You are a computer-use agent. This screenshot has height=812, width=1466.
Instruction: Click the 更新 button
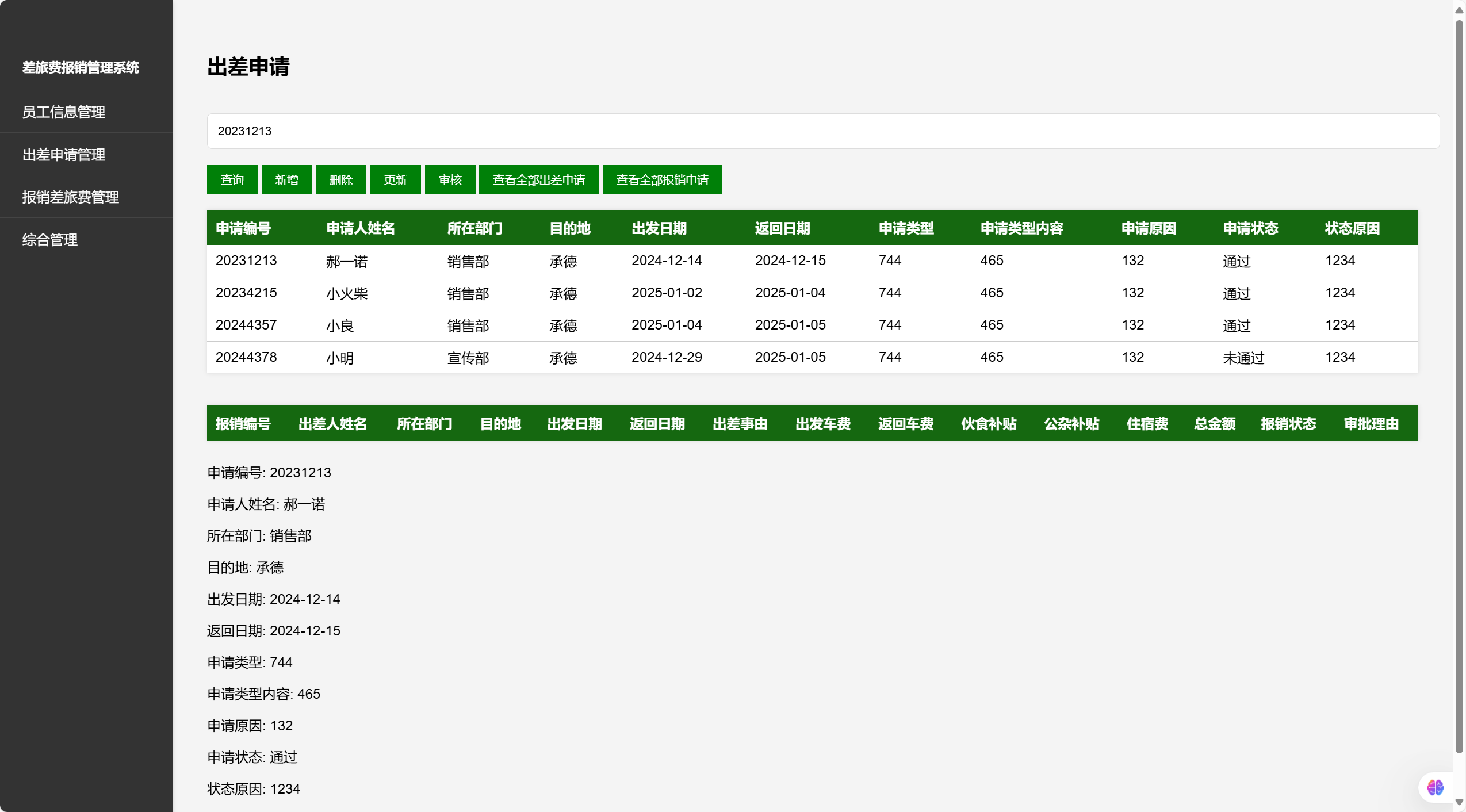[395, 180]
